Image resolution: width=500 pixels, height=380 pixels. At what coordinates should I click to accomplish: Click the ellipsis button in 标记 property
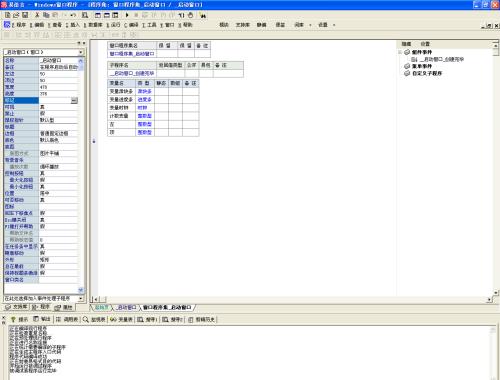coord(74,100)
